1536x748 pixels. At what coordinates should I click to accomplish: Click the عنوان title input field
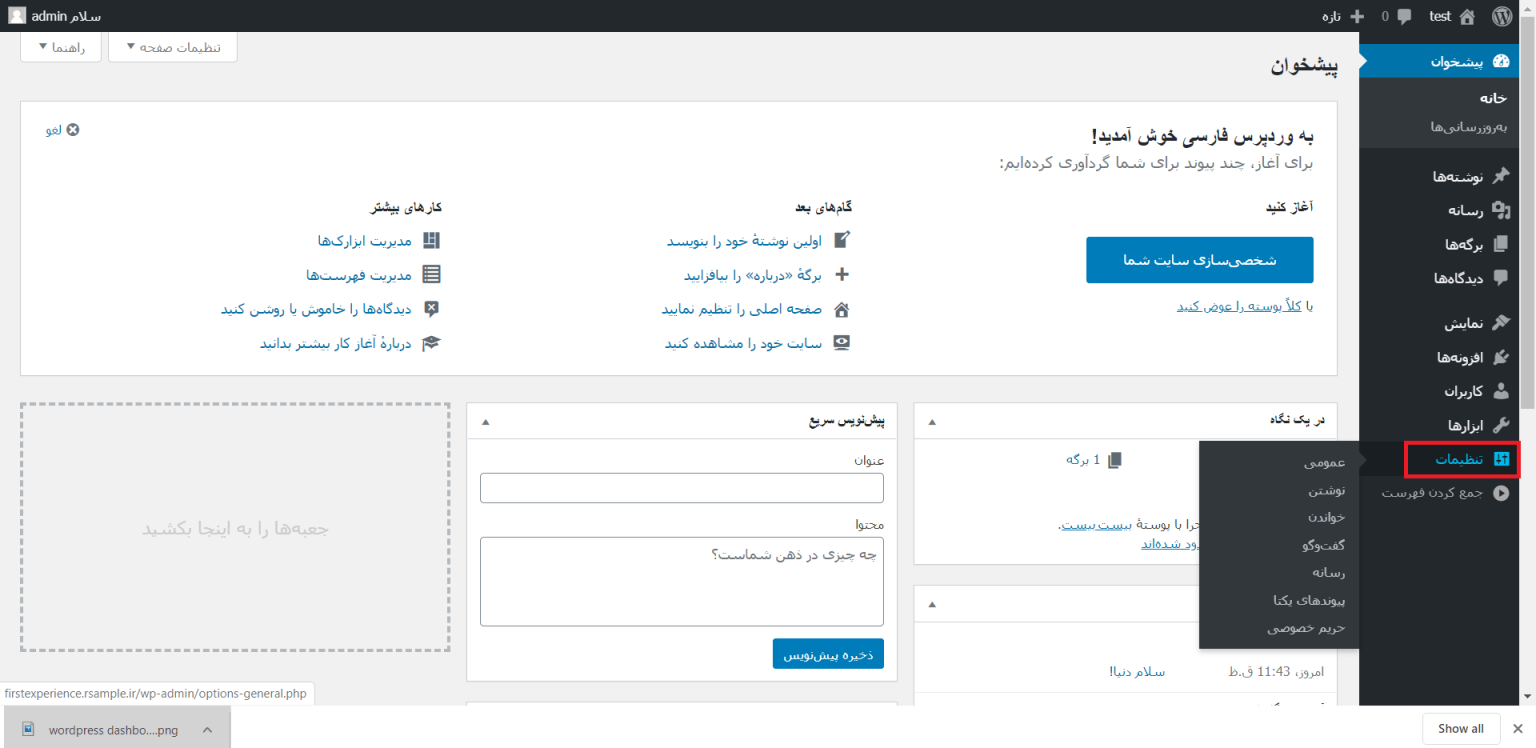tap(682, 488)
